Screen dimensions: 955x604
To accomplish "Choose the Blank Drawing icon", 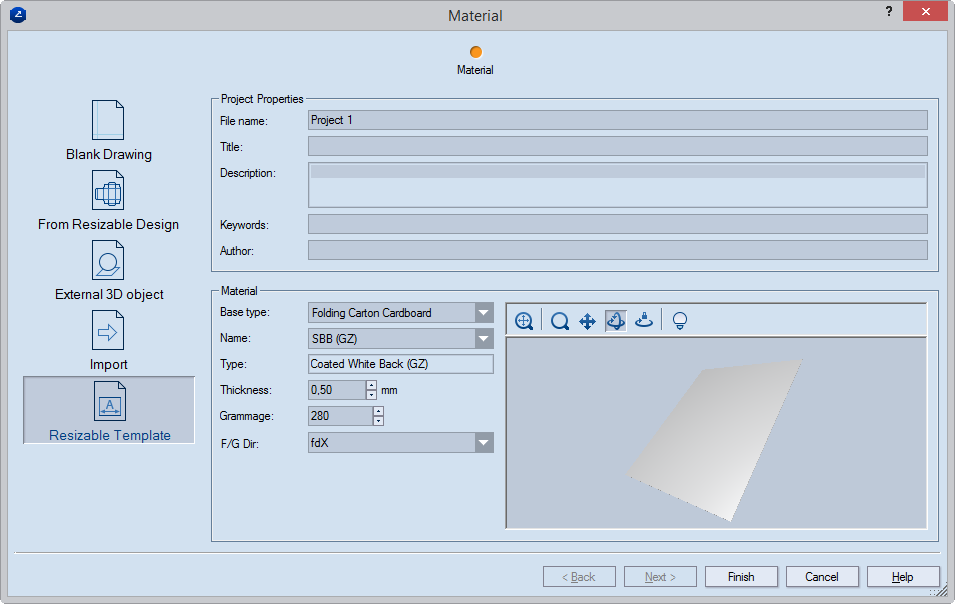I will pos(108,120).
